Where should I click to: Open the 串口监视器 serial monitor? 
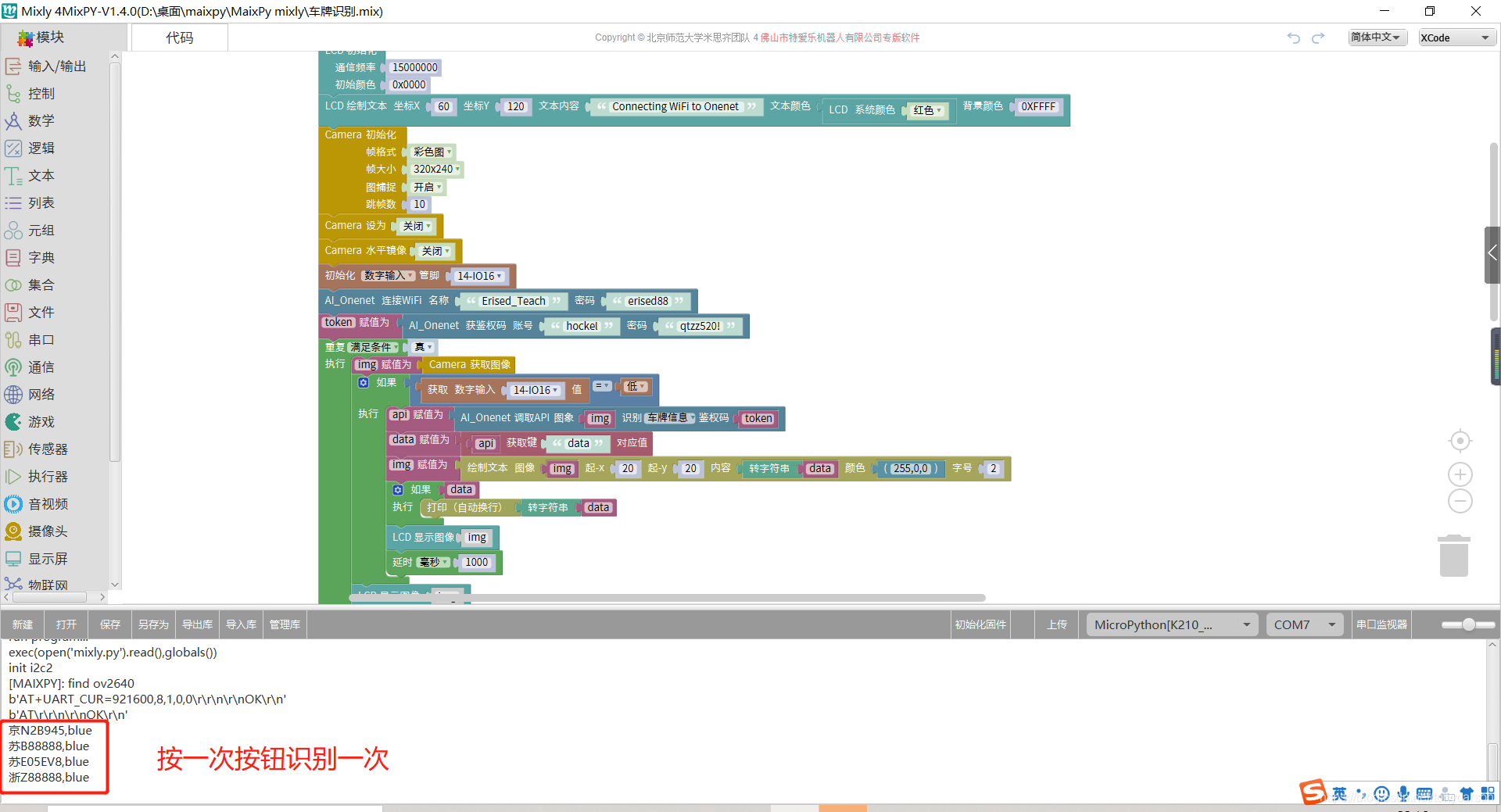[1381, 624]
